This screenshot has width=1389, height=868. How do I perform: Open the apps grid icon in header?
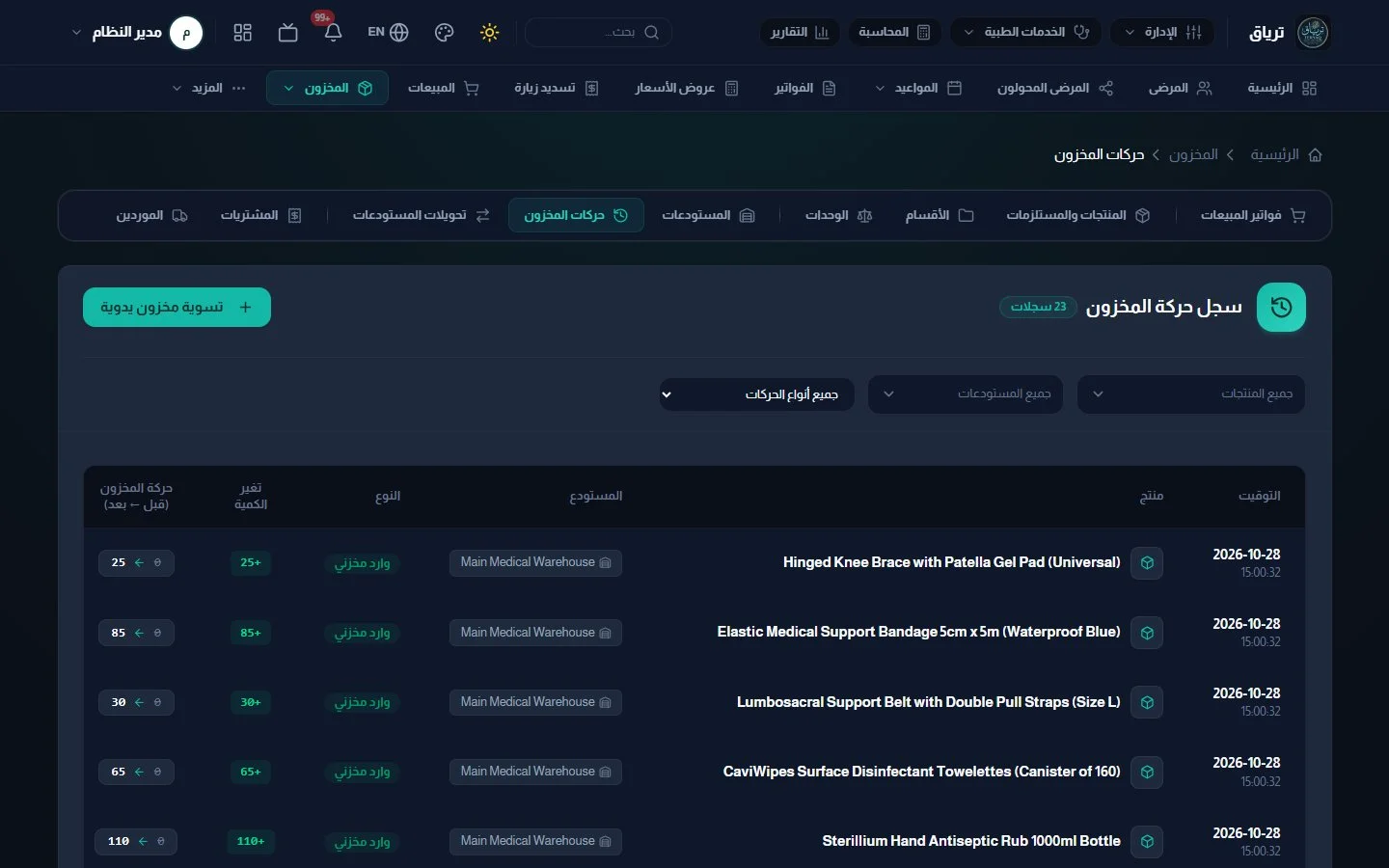coord(243,33)
